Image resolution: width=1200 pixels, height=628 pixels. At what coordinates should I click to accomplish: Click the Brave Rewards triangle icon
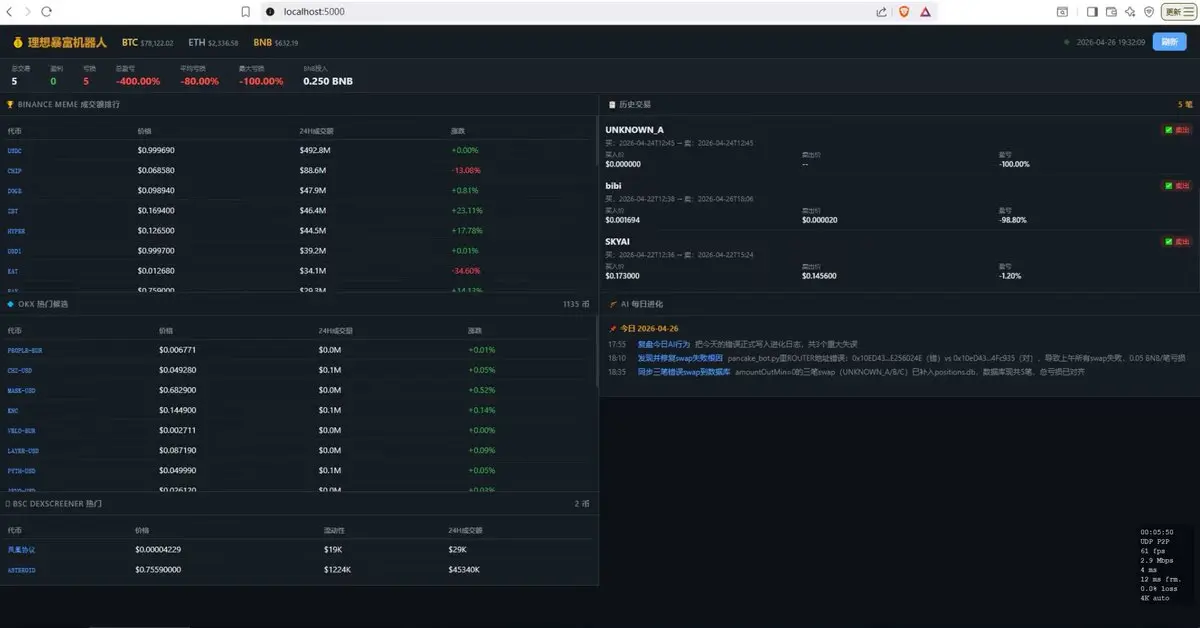[x=926, y=11]
